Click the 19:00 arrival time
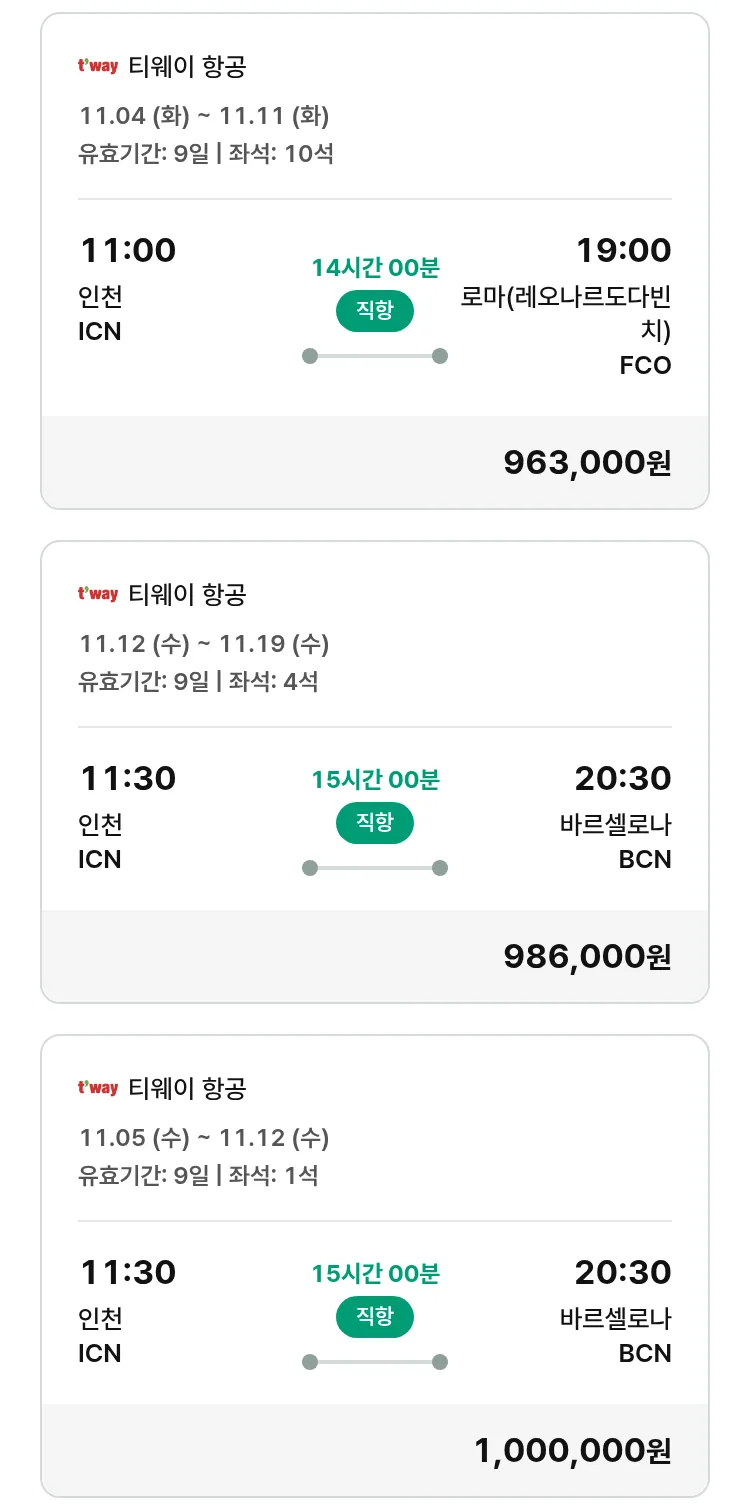Viewport: 750px width, 1510px height. tap(622, 250)
